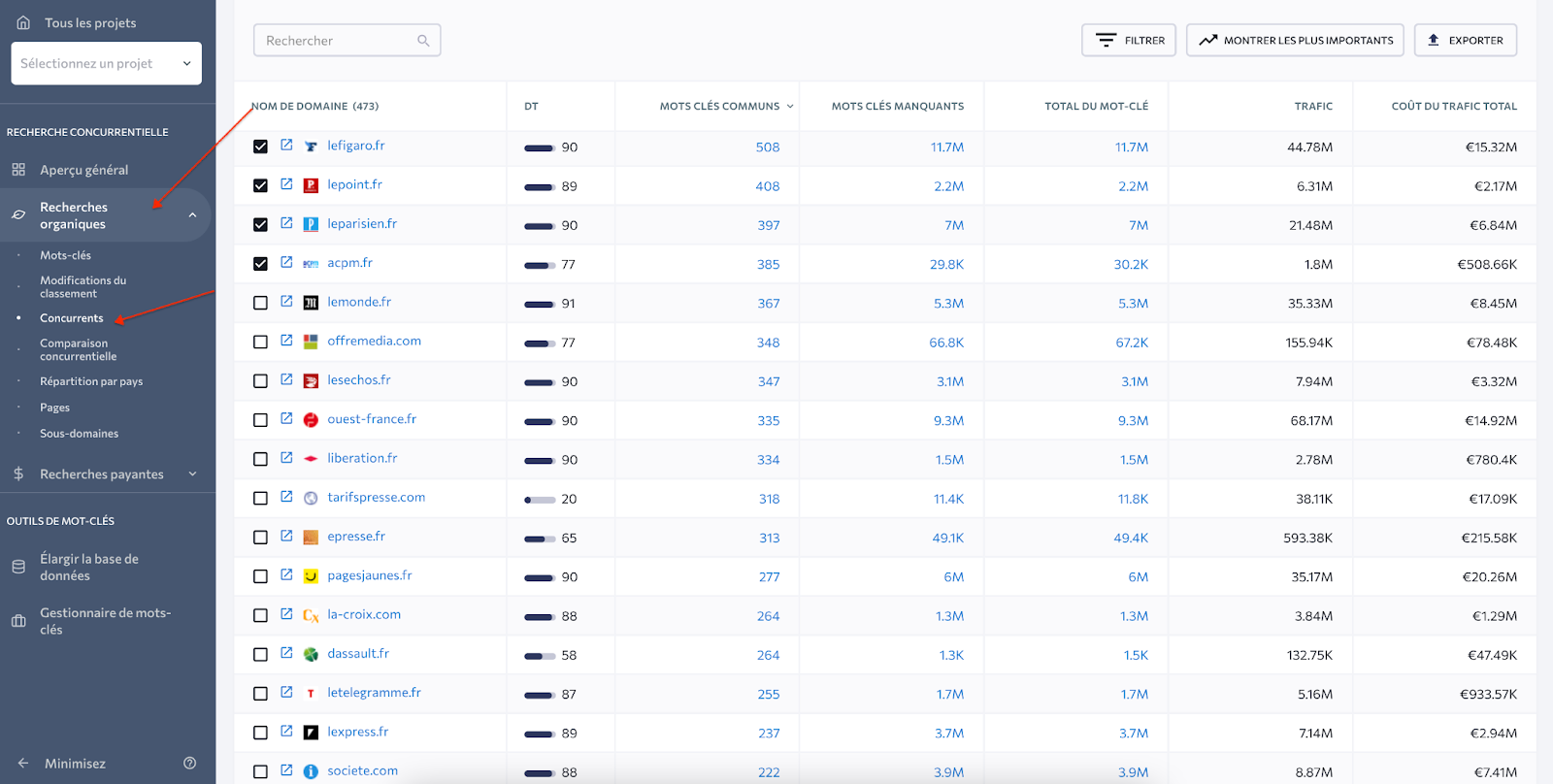
Task: Open external link icon for ouest-france.fr
Action: (286, 418)
